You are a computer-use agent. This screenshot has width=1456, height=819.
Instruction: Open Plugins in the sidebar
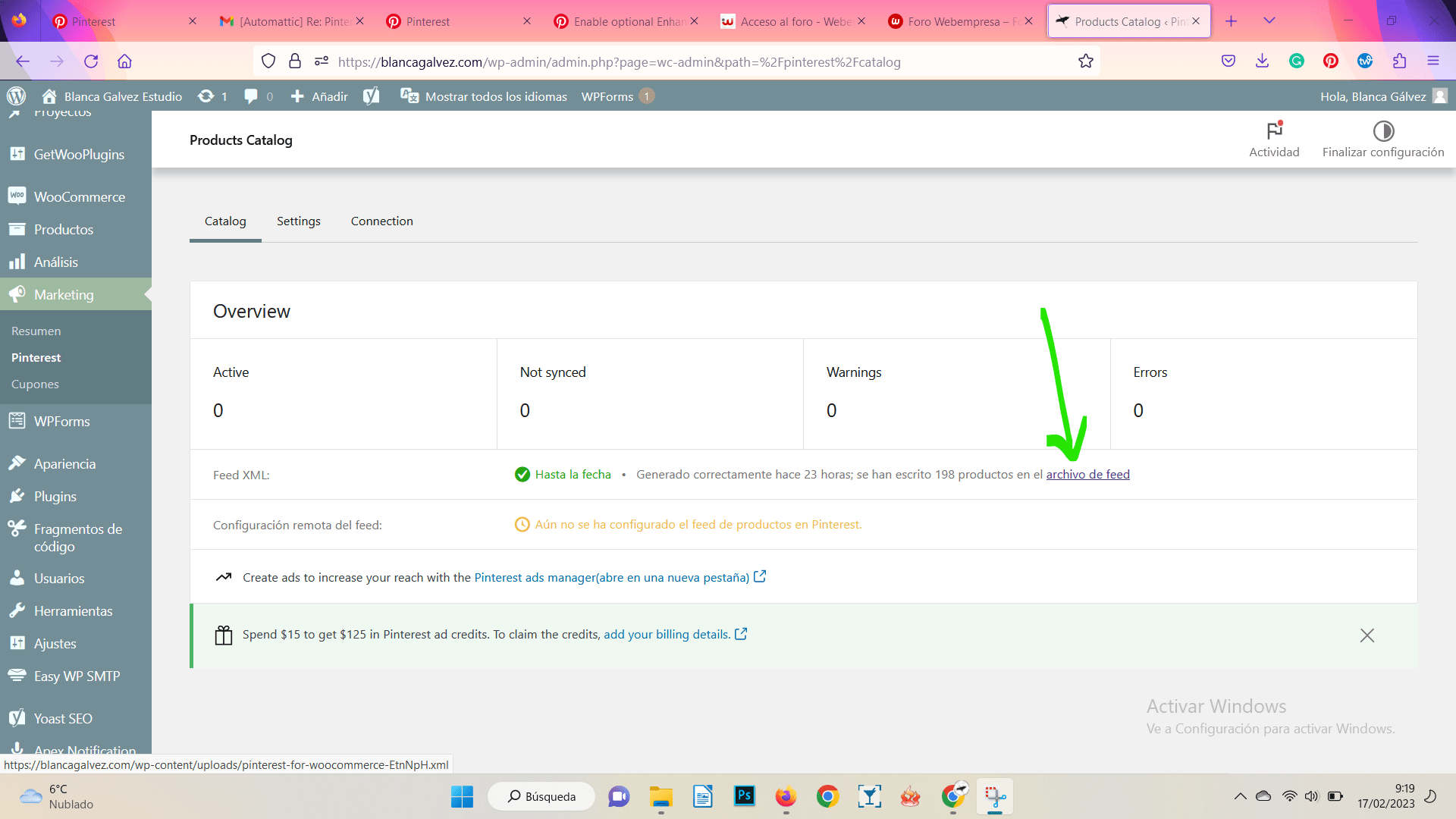76,497
